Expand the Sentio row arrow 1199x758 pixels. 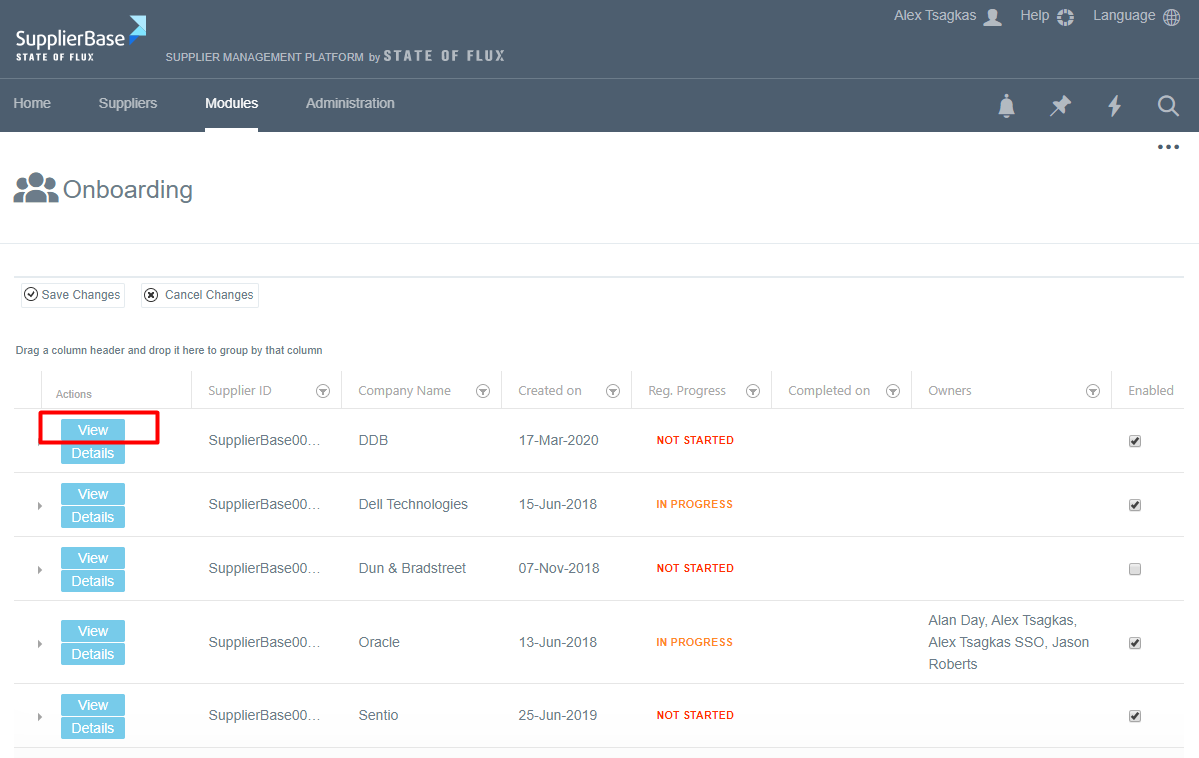tap(40, 717)
